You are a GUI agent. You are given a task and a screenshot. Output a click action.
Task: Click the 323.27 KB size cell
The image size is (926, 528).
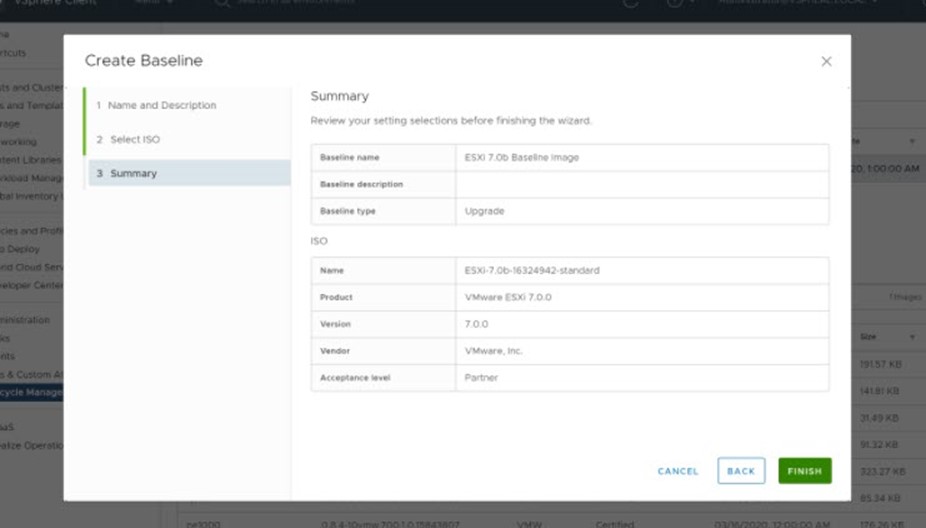(883, 471)
